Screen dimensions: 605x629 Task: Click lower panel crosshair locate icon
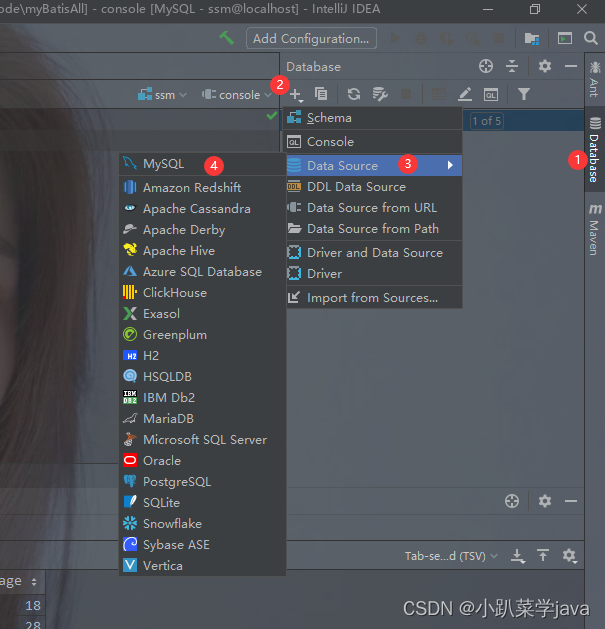[x=512, y=501]
